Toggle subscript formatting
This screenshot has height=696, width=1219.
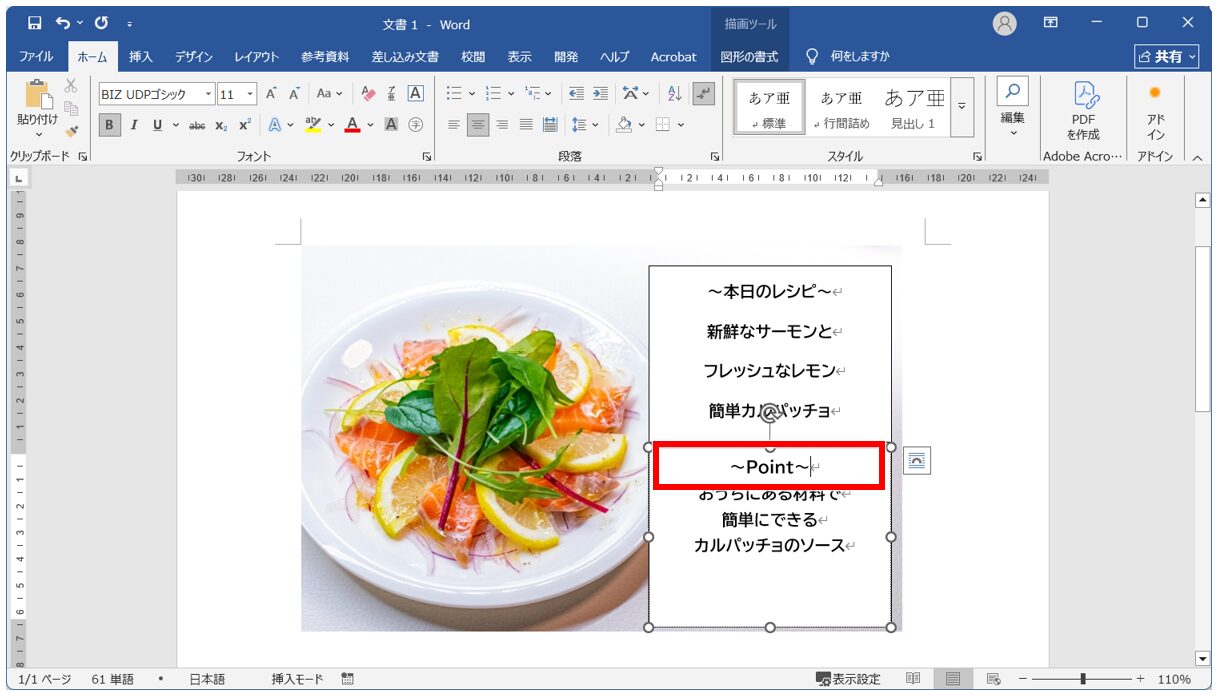[x=221, y=125]
